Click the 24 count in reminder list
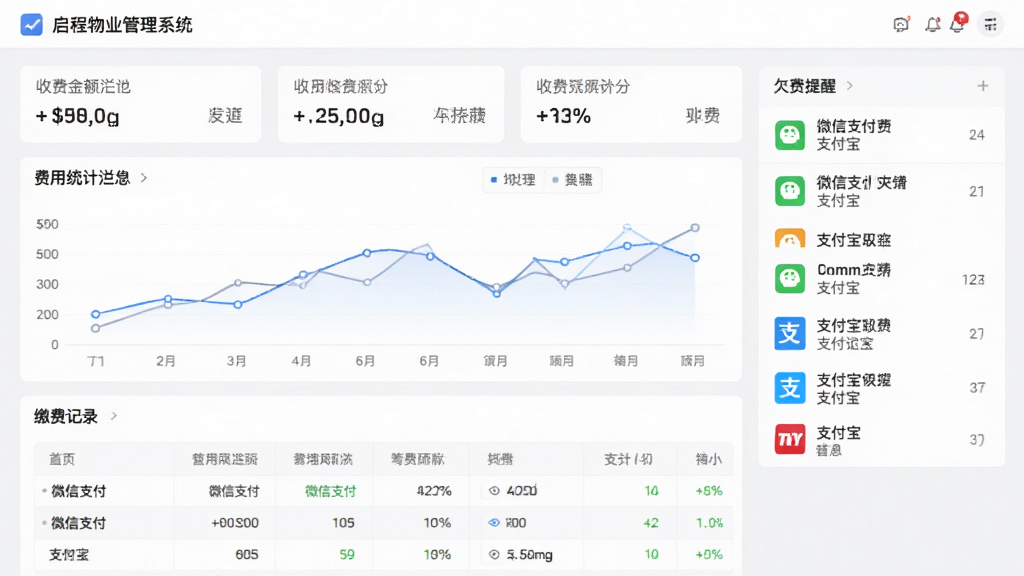The image size is (1024, 576). click(976, 135)
